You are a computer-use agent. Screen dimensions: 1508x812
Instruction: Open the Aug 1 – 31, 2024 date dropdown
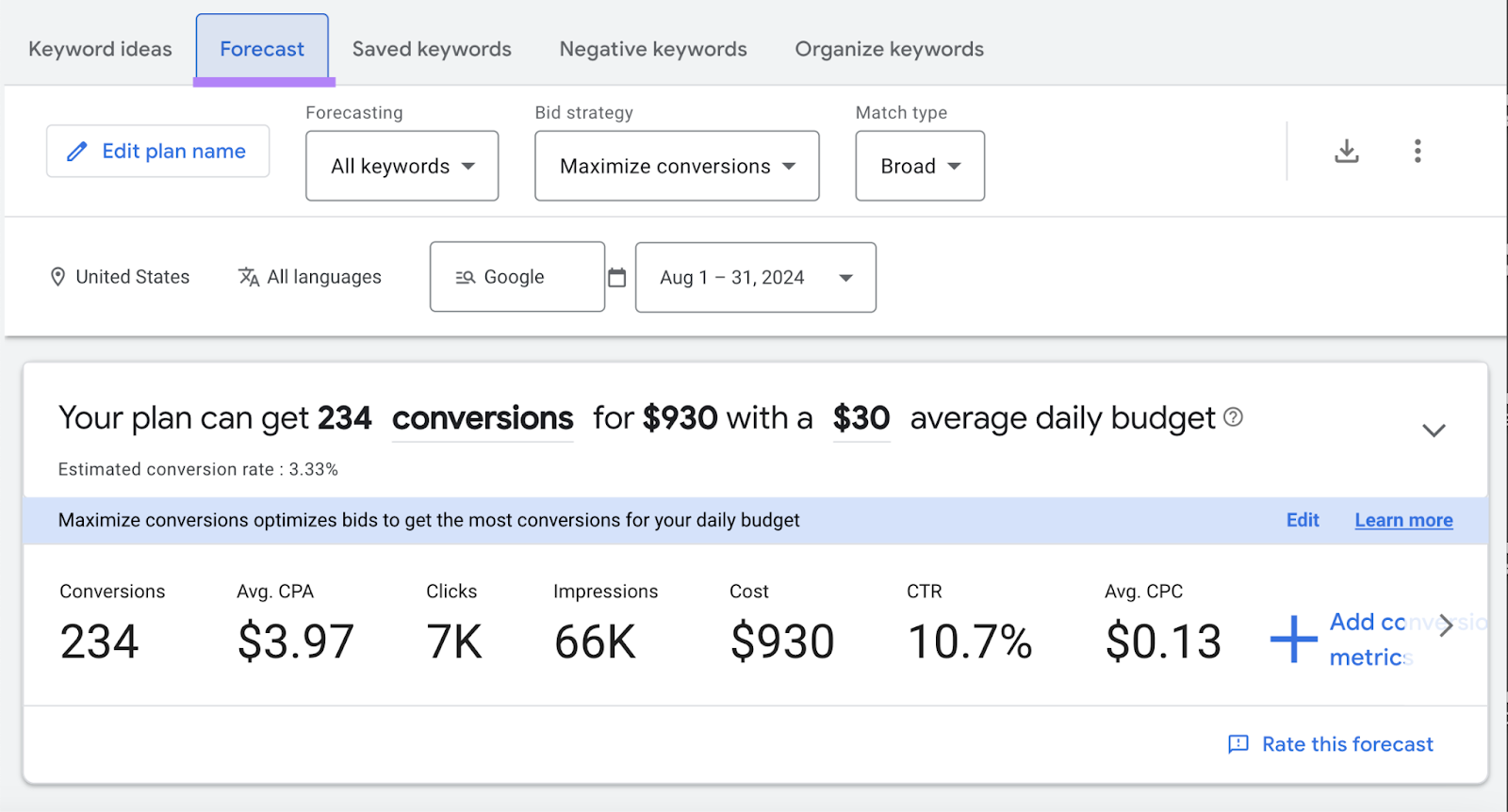click(x=756, y=277)
